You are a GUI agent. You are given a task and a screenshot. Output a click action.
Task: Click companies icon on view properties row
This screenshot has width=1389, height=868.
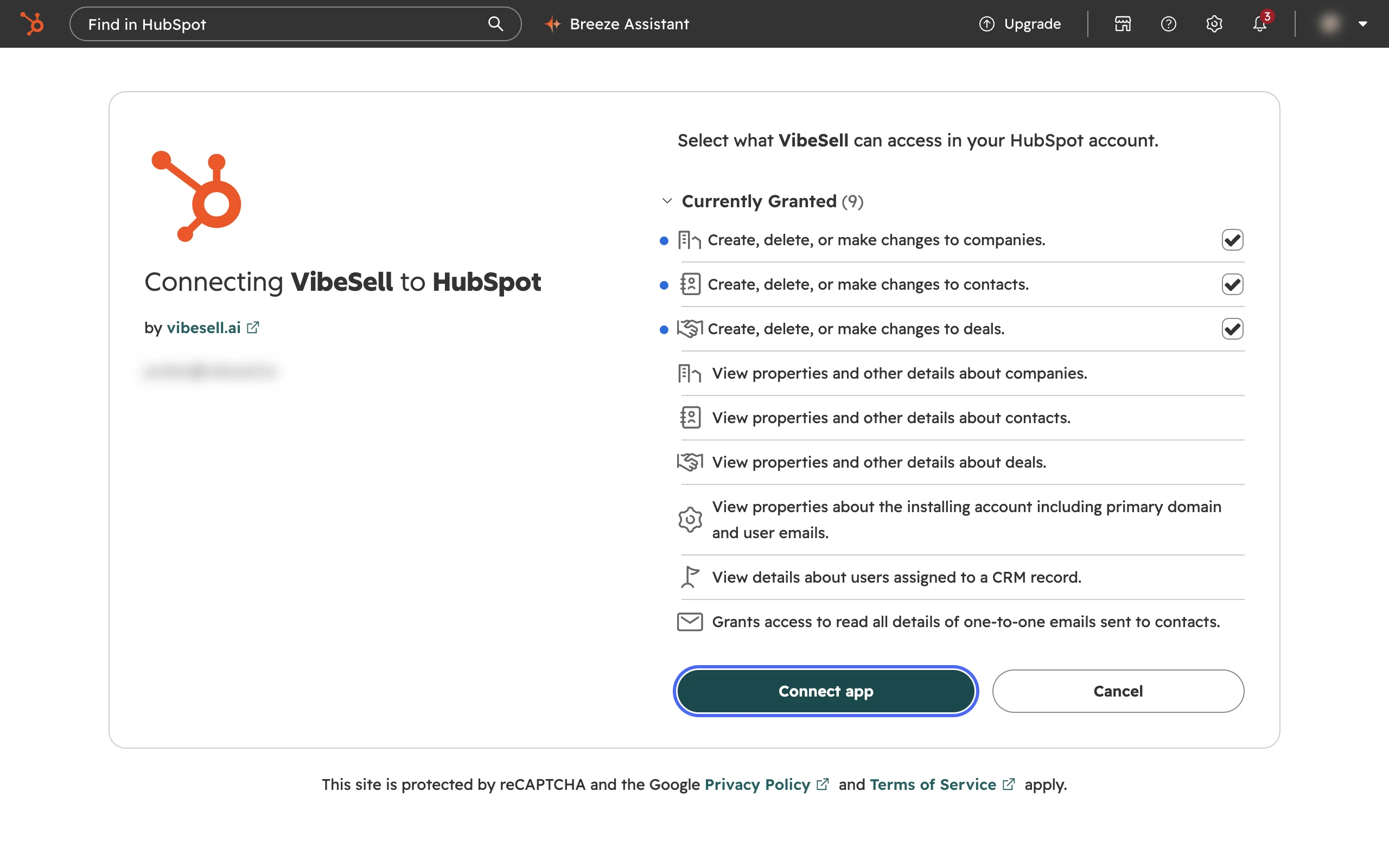coord(689,374)
